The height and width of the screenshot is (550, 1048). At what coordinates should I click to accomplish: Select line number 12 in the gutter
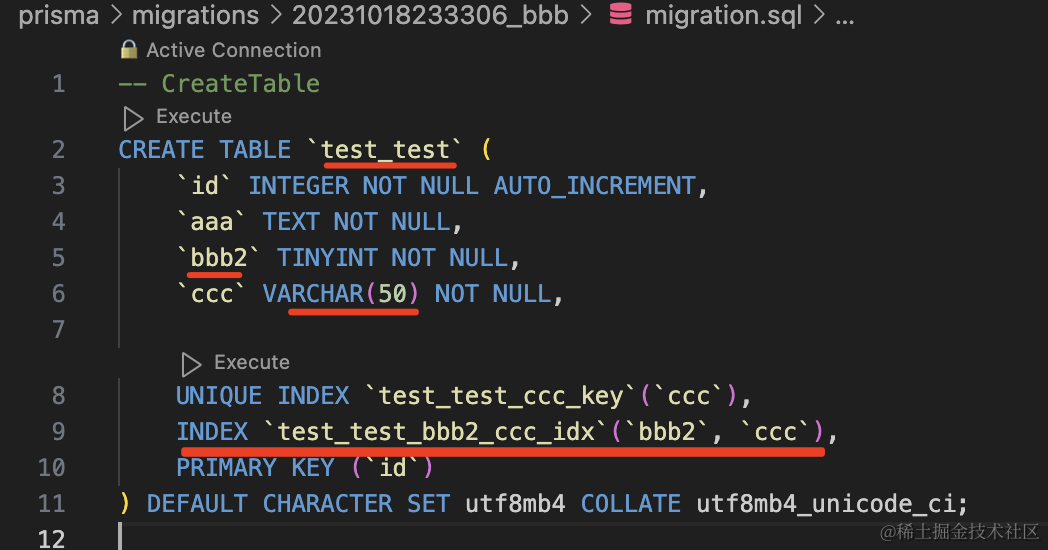[52, 540]
